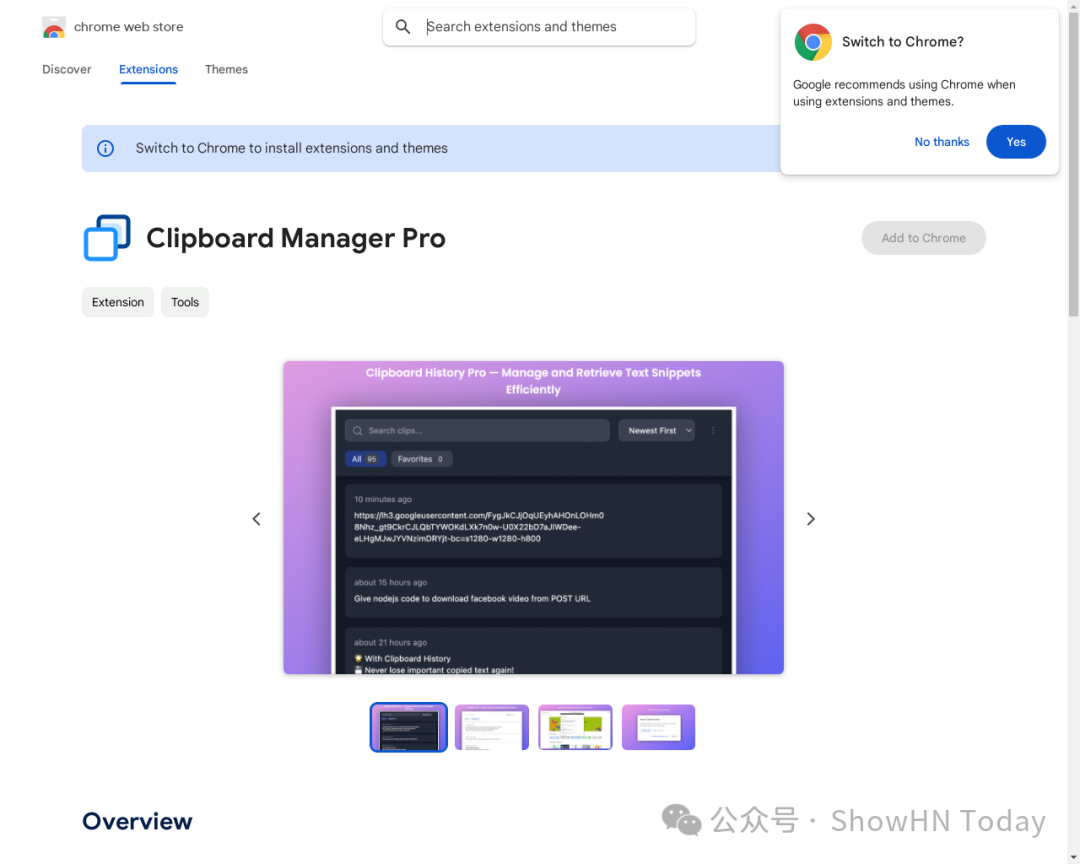Click the Chrome Web Store logo
1080x864 pixels.
(54, 27)
